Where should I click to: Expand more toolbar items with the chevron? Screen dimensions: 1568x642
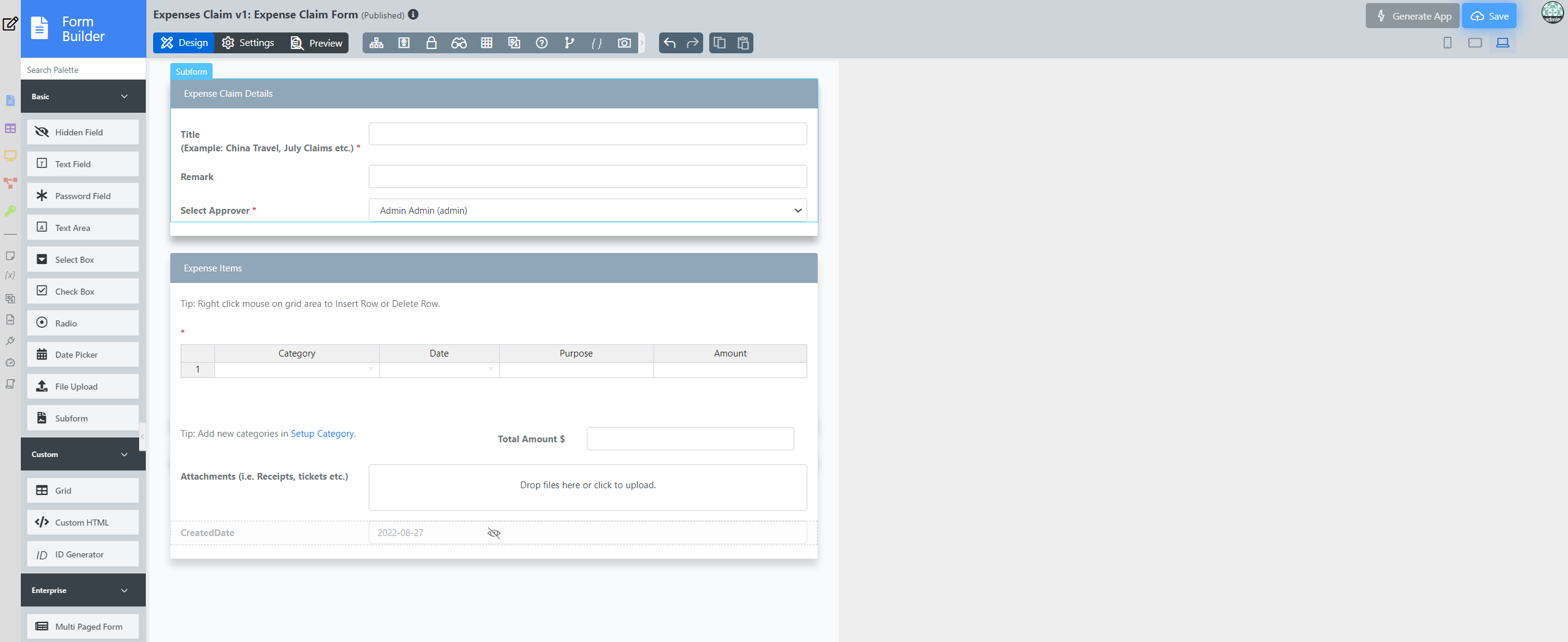coord(642,43)
